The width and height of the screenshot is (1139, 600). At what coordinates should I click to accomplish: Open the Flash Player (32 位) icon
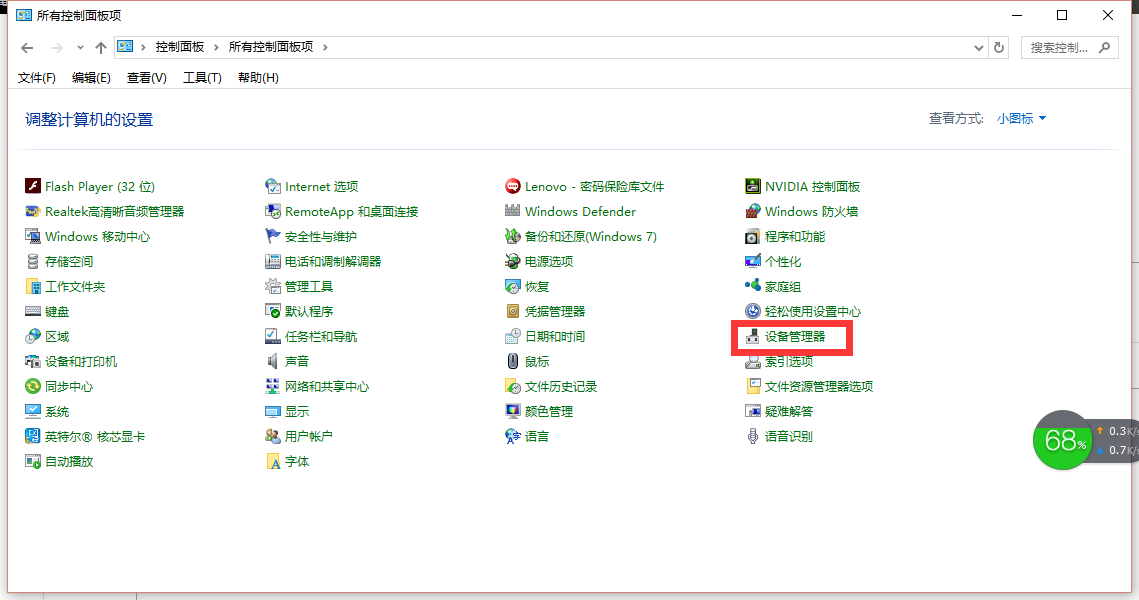click(x=33, y=186)
